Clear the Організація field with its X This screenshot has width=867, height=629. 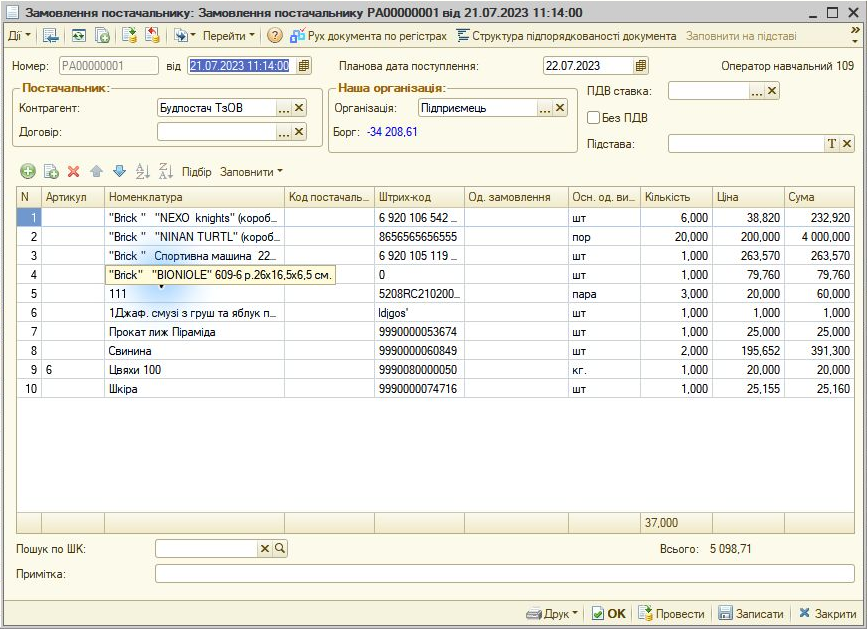[560, 108]
